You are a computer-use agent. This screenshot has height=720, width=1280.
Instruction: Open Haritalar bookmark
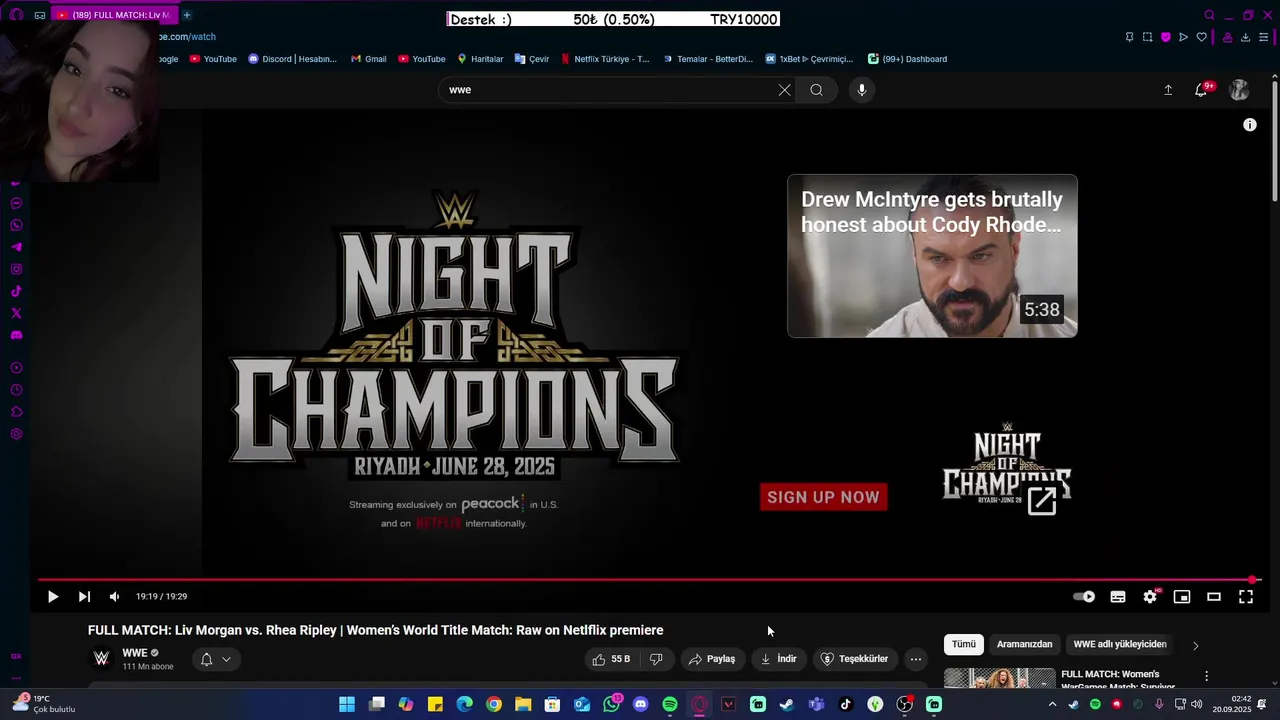(x=480, y=59)
